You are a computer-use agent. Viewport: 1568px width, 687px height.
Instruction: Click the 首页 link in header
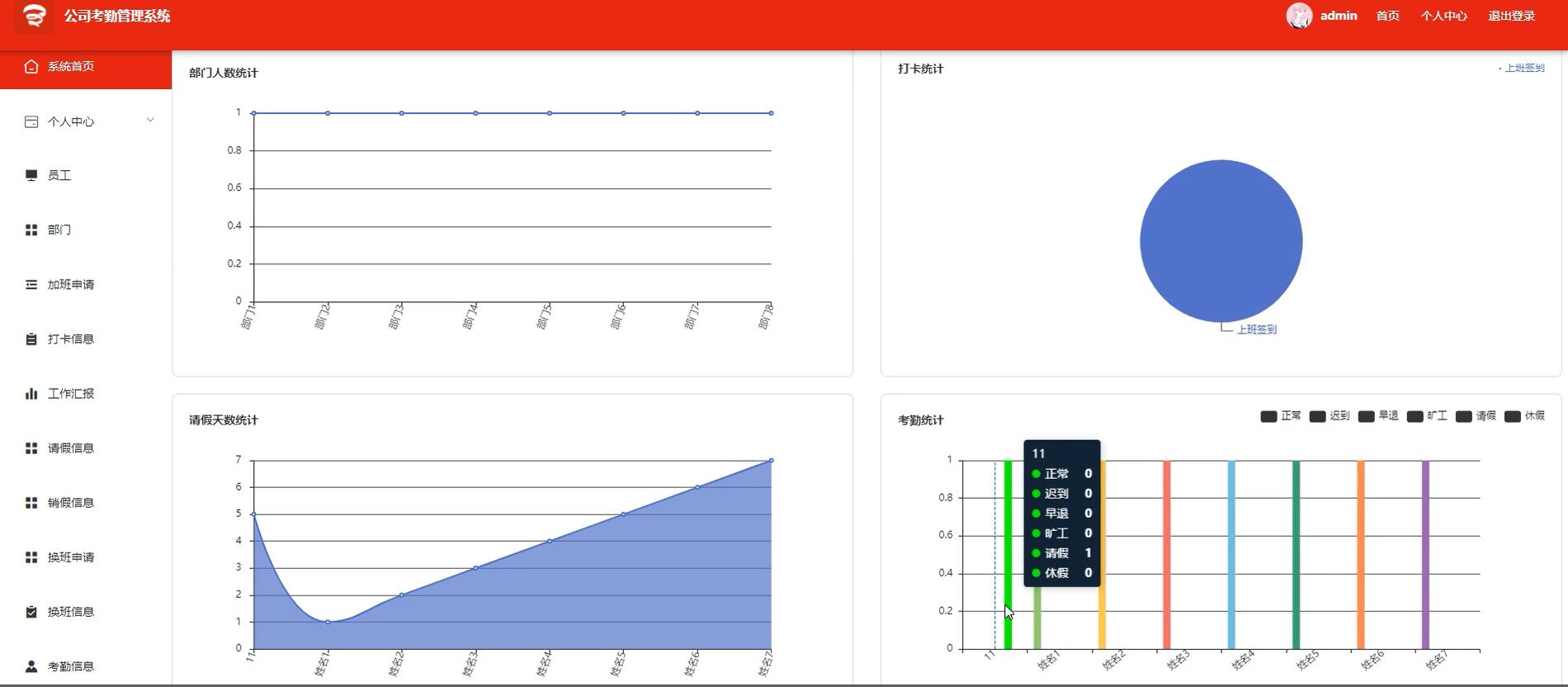pos(1387,16)
